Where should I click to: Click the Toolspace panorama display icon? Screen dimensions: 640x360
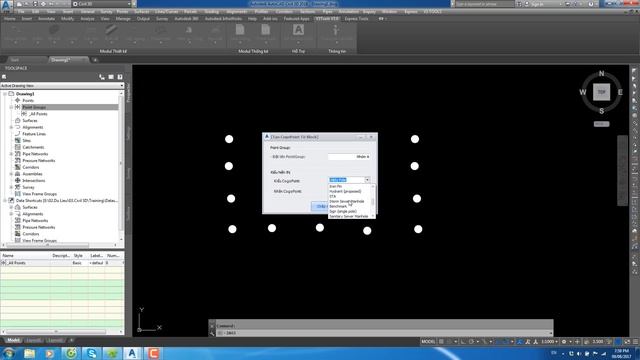(x=111, y=77)
